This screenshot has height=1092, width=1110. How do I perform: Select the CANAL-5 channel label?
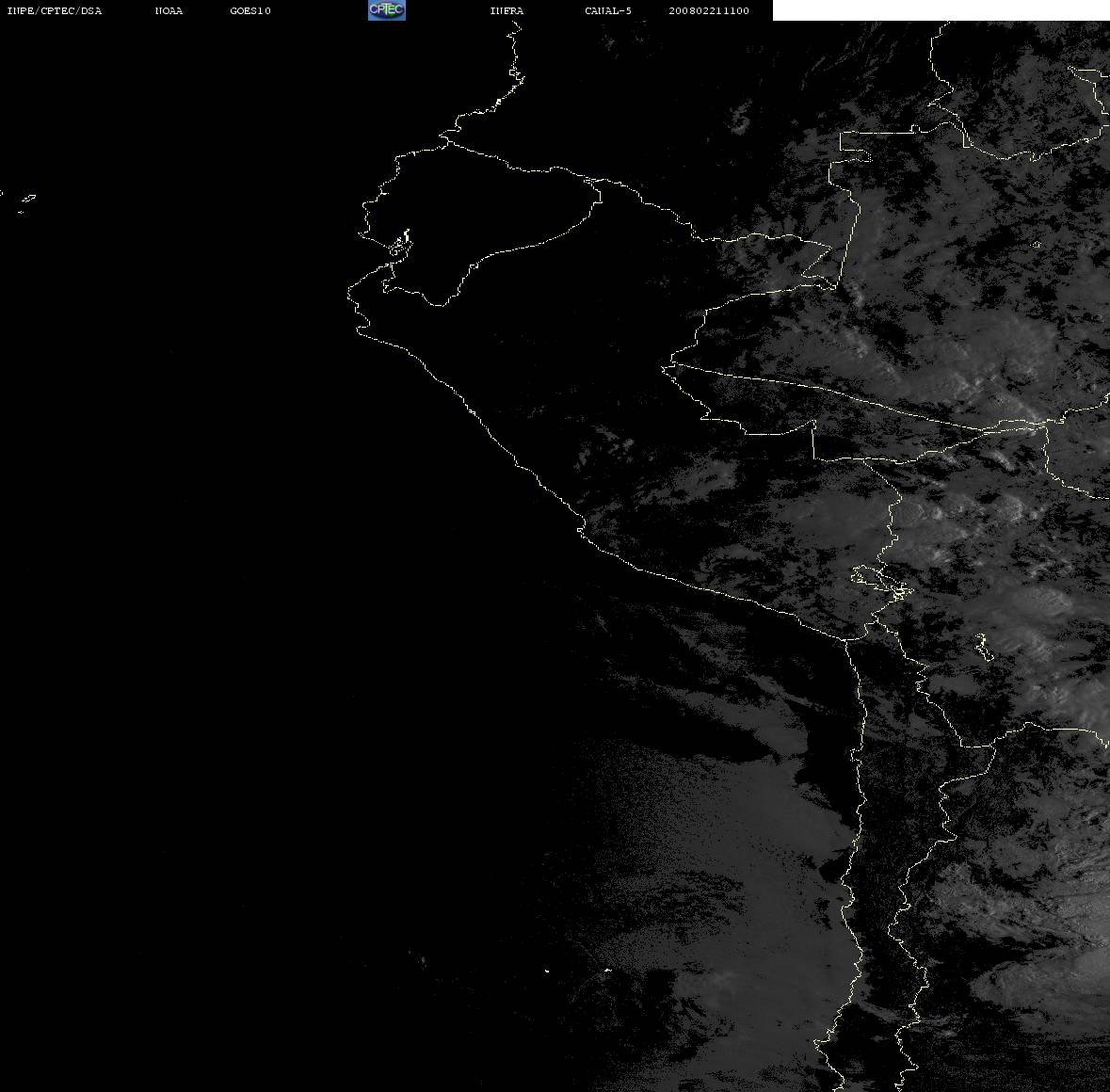608,10
